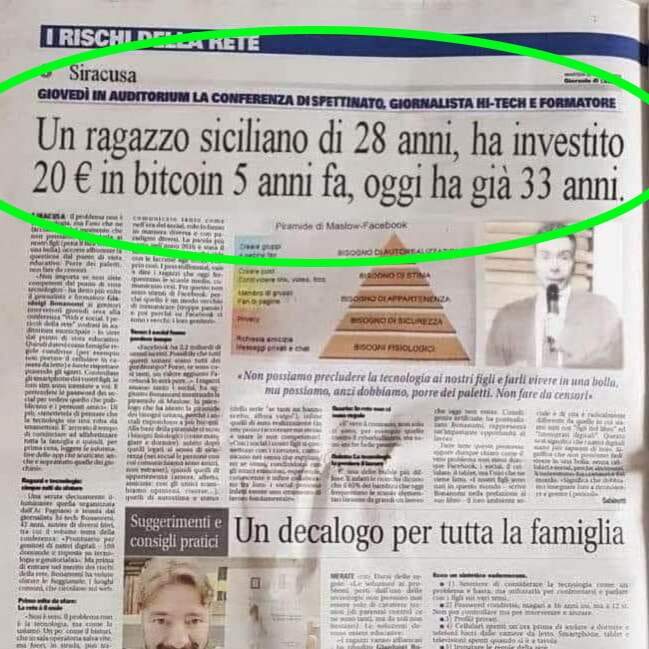This screenshot has width=649, height=649.
Task: Select the 'BISOGNI FISIOLOGICI' pyramid base
Action: pyautogui.click(x=394, y=348)
